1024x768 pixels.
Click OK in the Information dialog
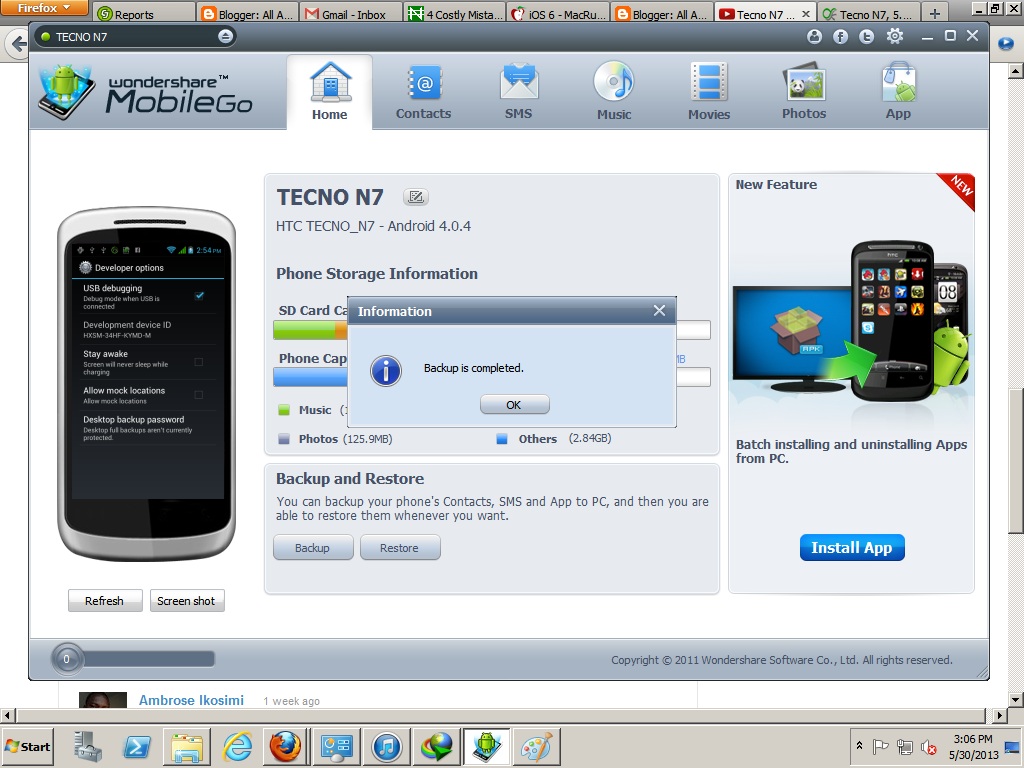515,405
